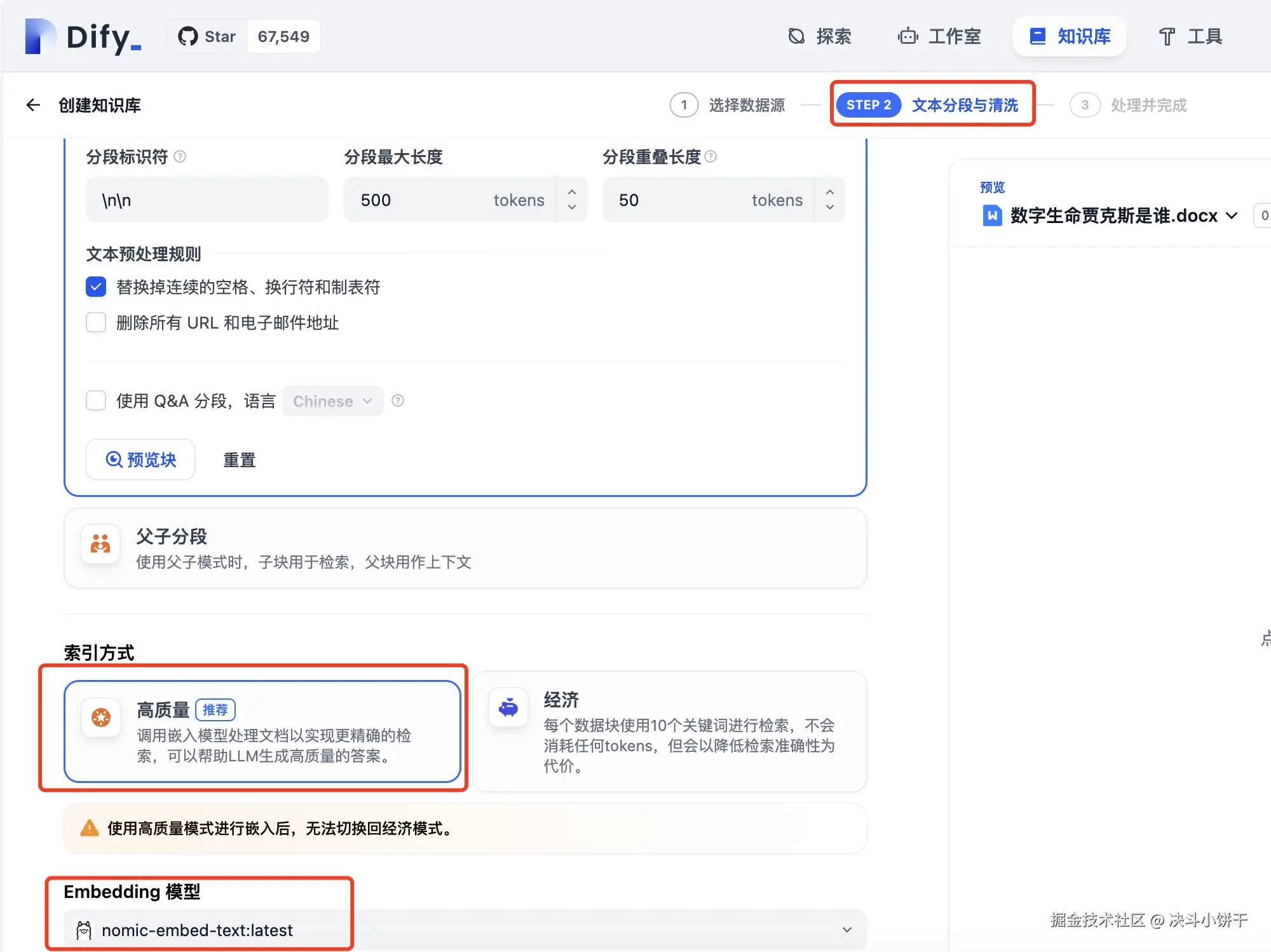
Task: Open the 工作室 tab
Action: coord(939,37)
